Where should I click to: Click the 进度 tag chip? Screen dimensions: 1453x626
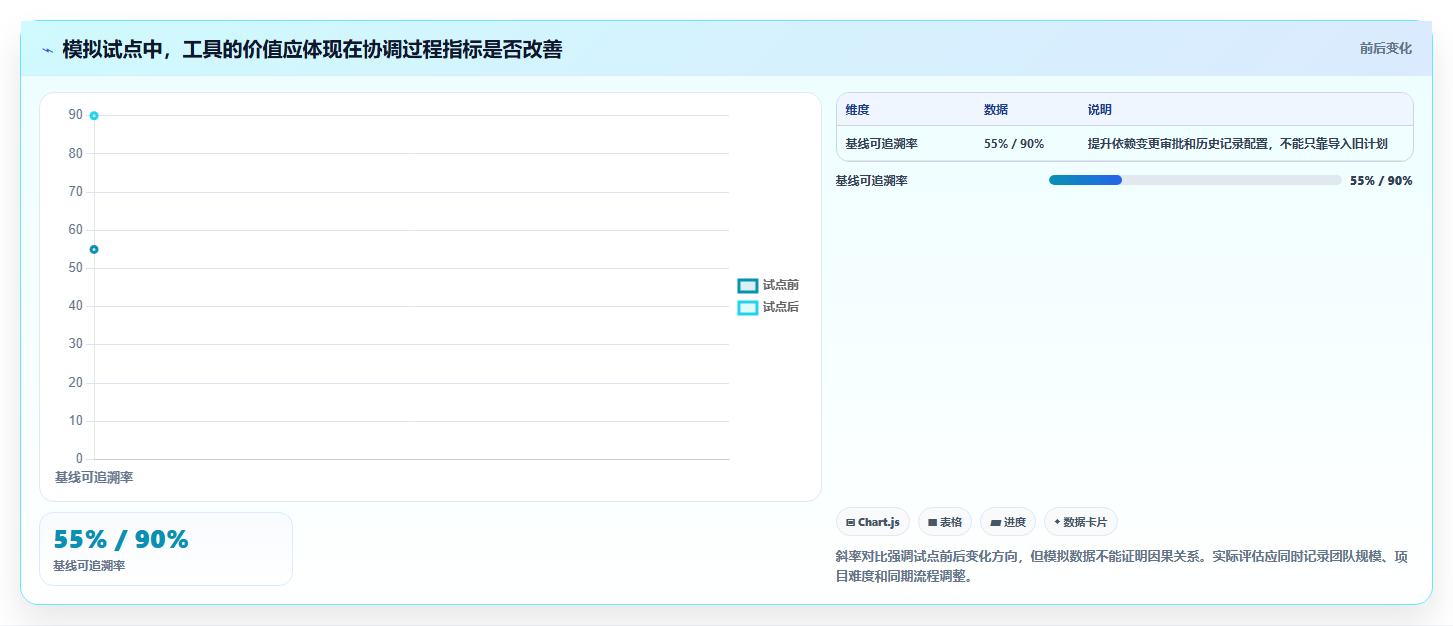pyautogui.click(x=1008, y=522)
